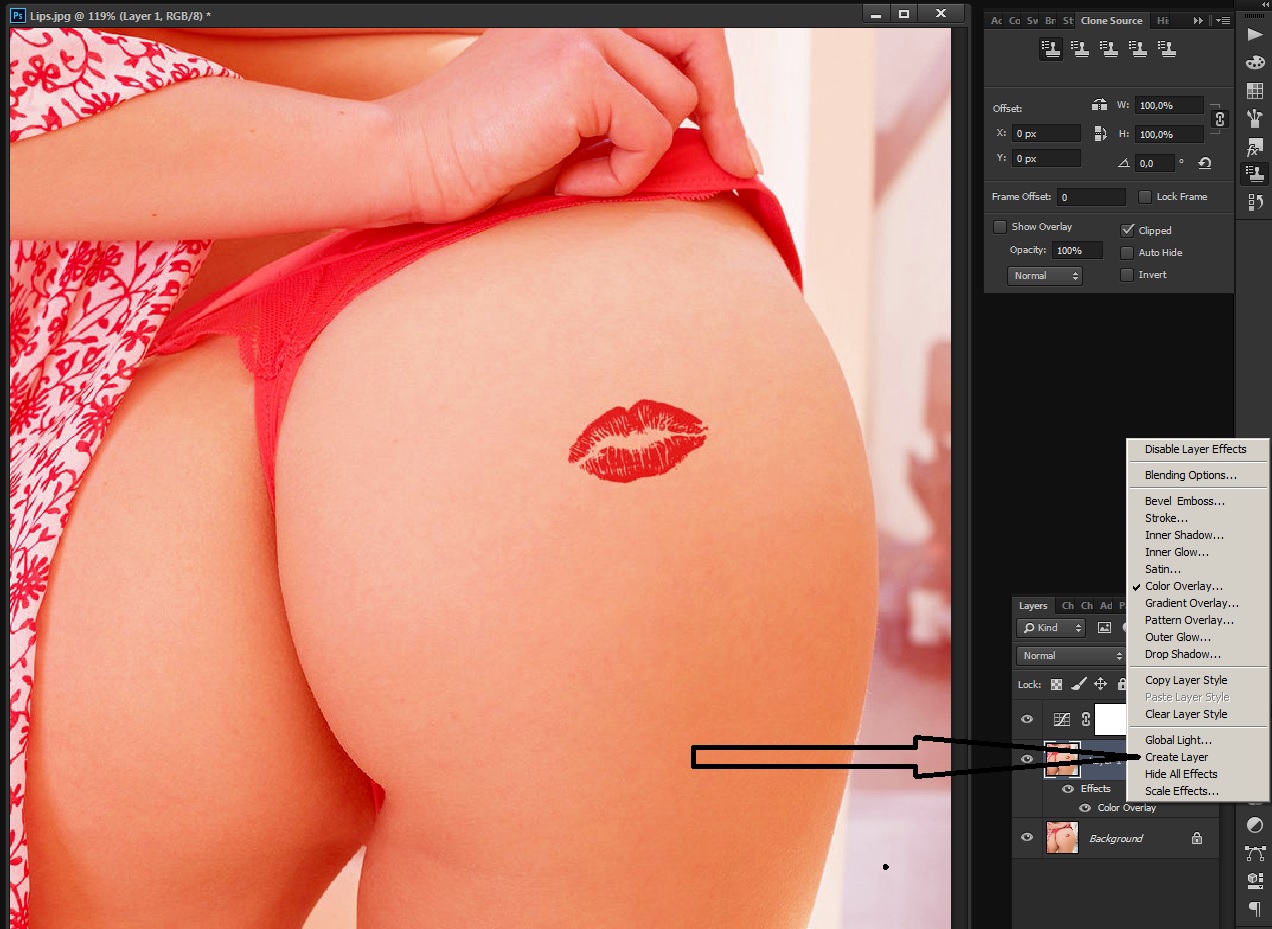This screenshot has height=929, width=1272.
Task: Click the Frame Offset input field
Action: (x=1092, y=197)
